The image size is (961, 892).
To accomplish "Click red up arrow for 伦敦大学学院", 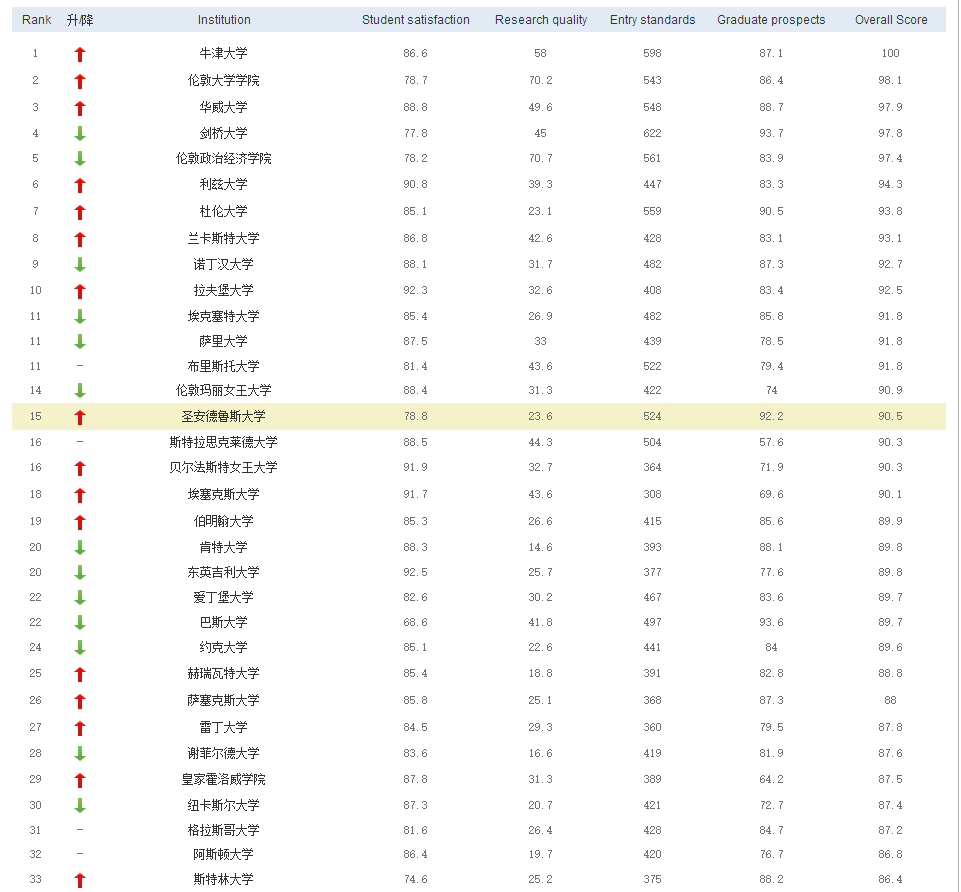I will click(80, 81).
